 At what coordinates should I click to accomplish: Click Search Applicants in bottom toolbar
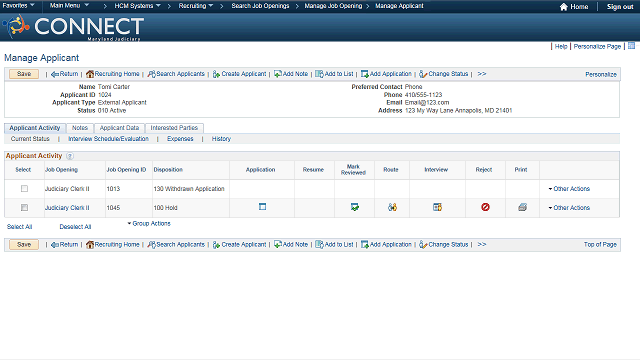pos(176,244)
